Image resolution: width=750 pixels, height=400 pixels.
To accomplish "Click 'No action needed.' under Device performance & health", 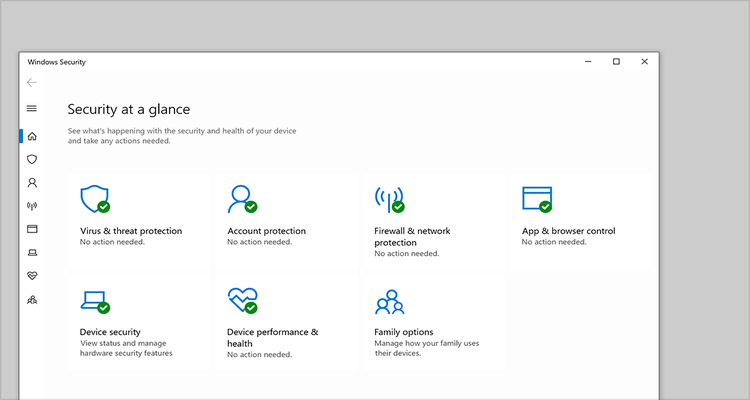I will pos(259,355).
